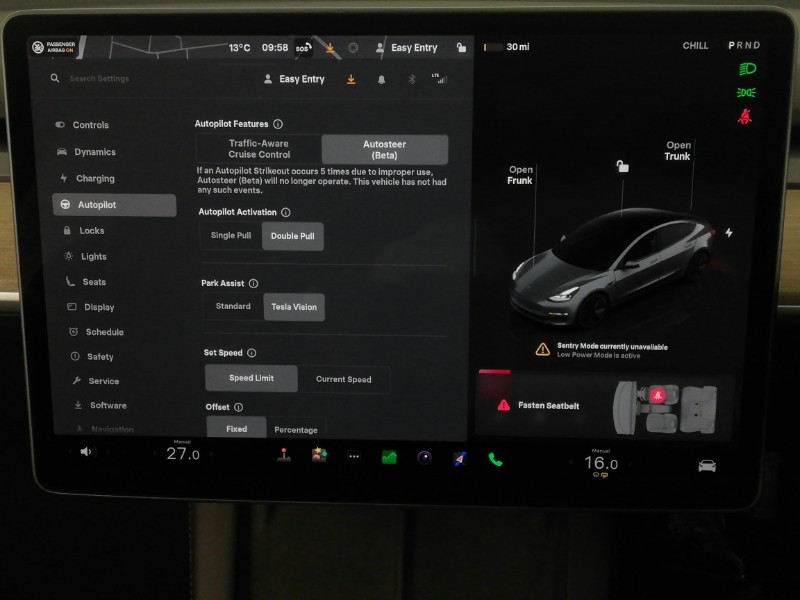The width and height of the screenshot is (800, 600).
Task: Open the Phone app from the dock
Action: [492, 455]
